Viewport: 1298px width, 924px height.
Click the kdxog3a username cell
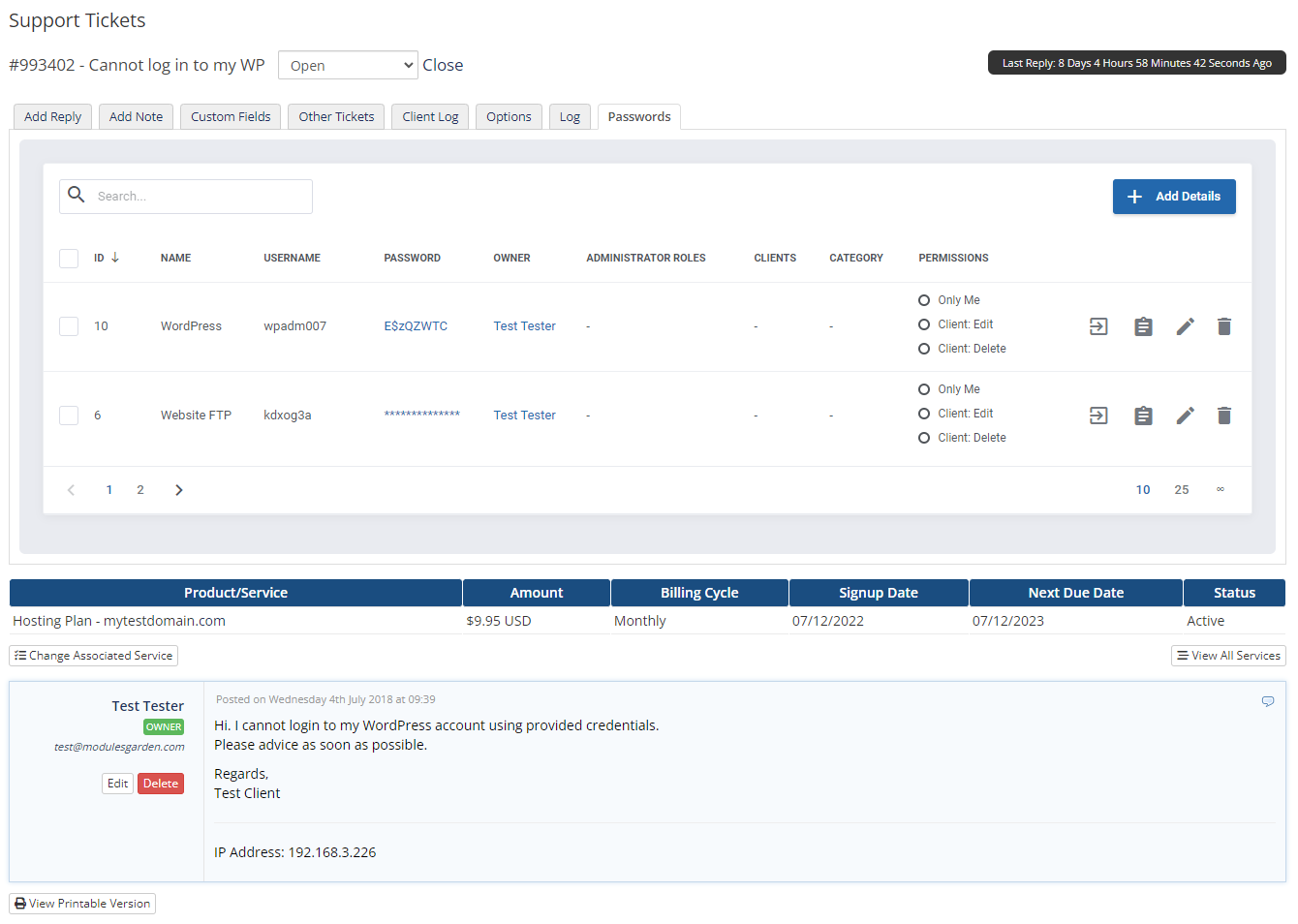[288, 416]
